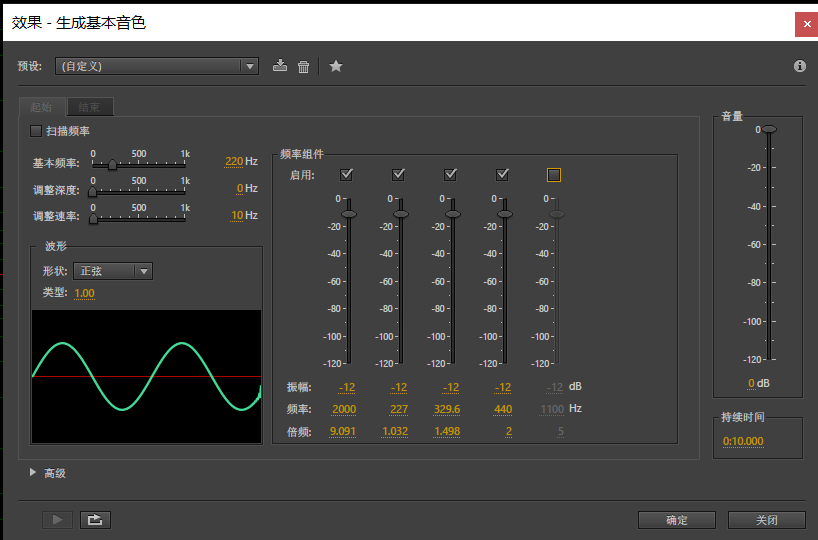818x540 pixels.
Task: Click fourth component amplitude -12 value
Action: [x=503, y=387]
